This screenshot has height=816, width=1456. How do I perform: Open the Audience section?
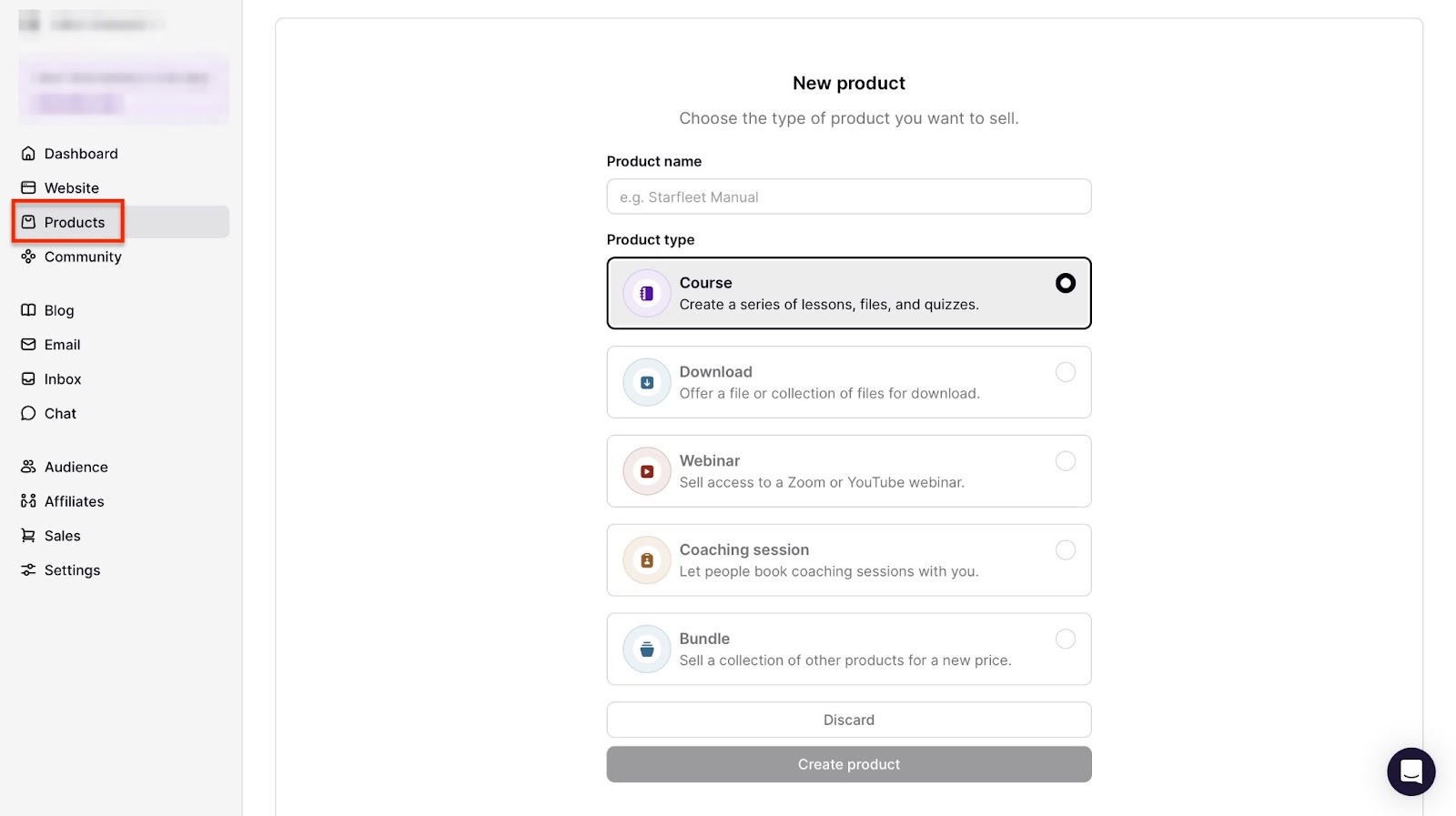click(x=76, y=467)
